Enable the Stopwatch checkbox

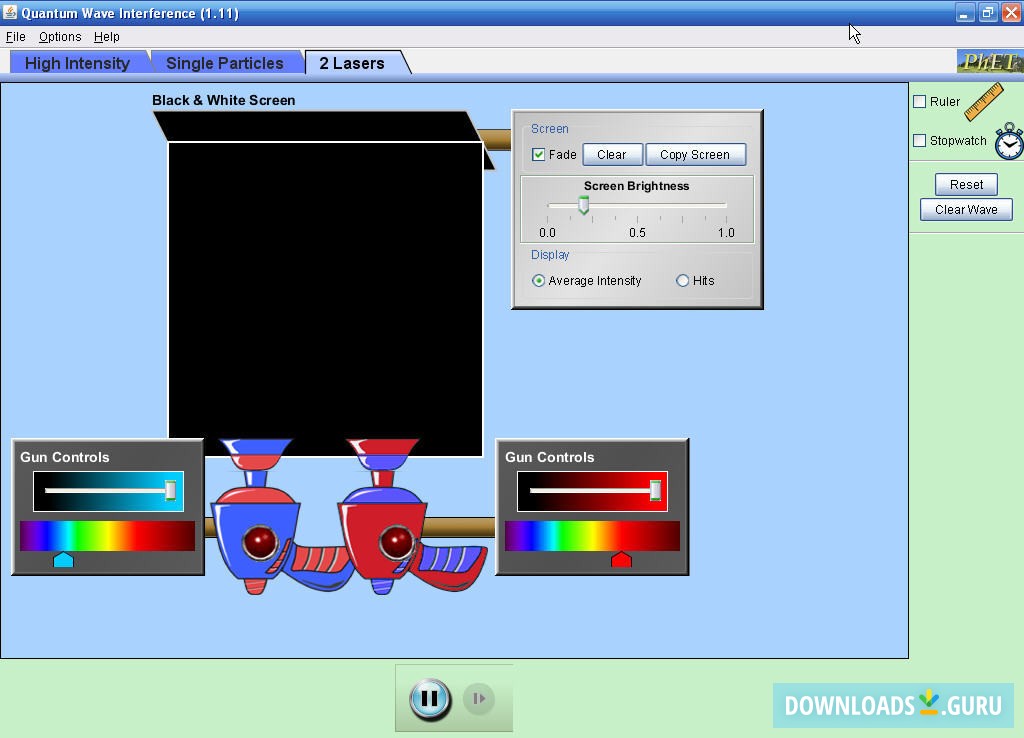920,140
